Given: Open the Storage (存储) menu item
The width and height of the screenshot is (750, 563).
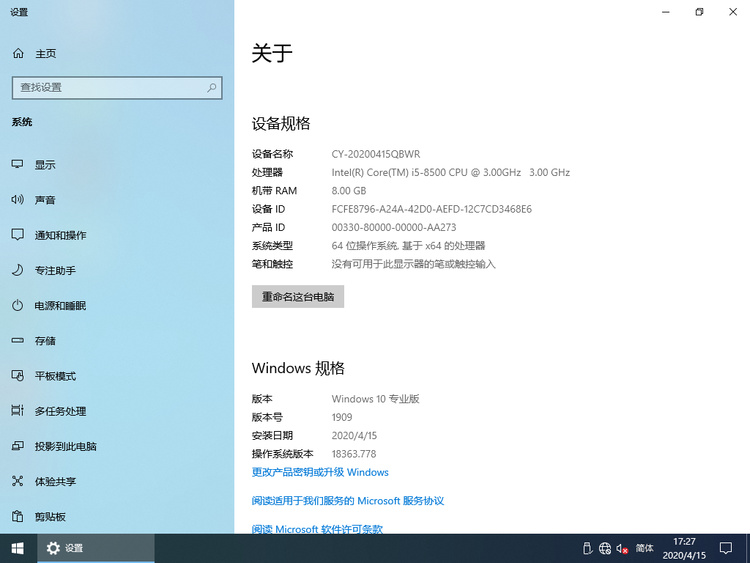Looking at the screenshot, I should [45, 341].
